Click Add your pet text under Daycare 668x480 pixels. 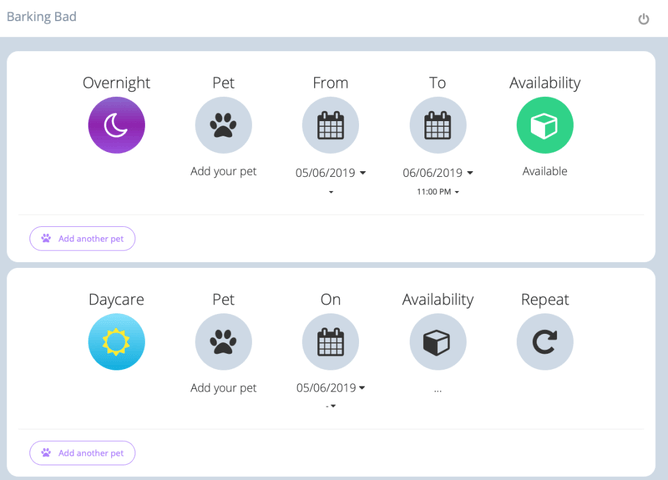(x=223, y=388)
